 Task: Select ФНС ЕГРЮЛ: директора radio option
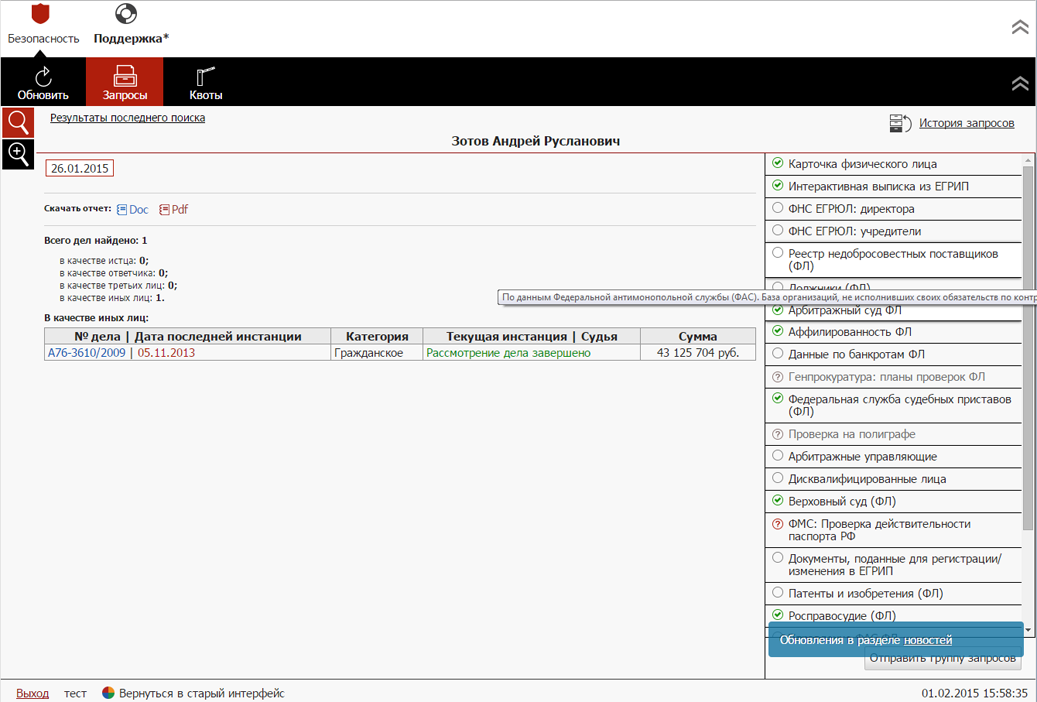click(x=778, y=208)
